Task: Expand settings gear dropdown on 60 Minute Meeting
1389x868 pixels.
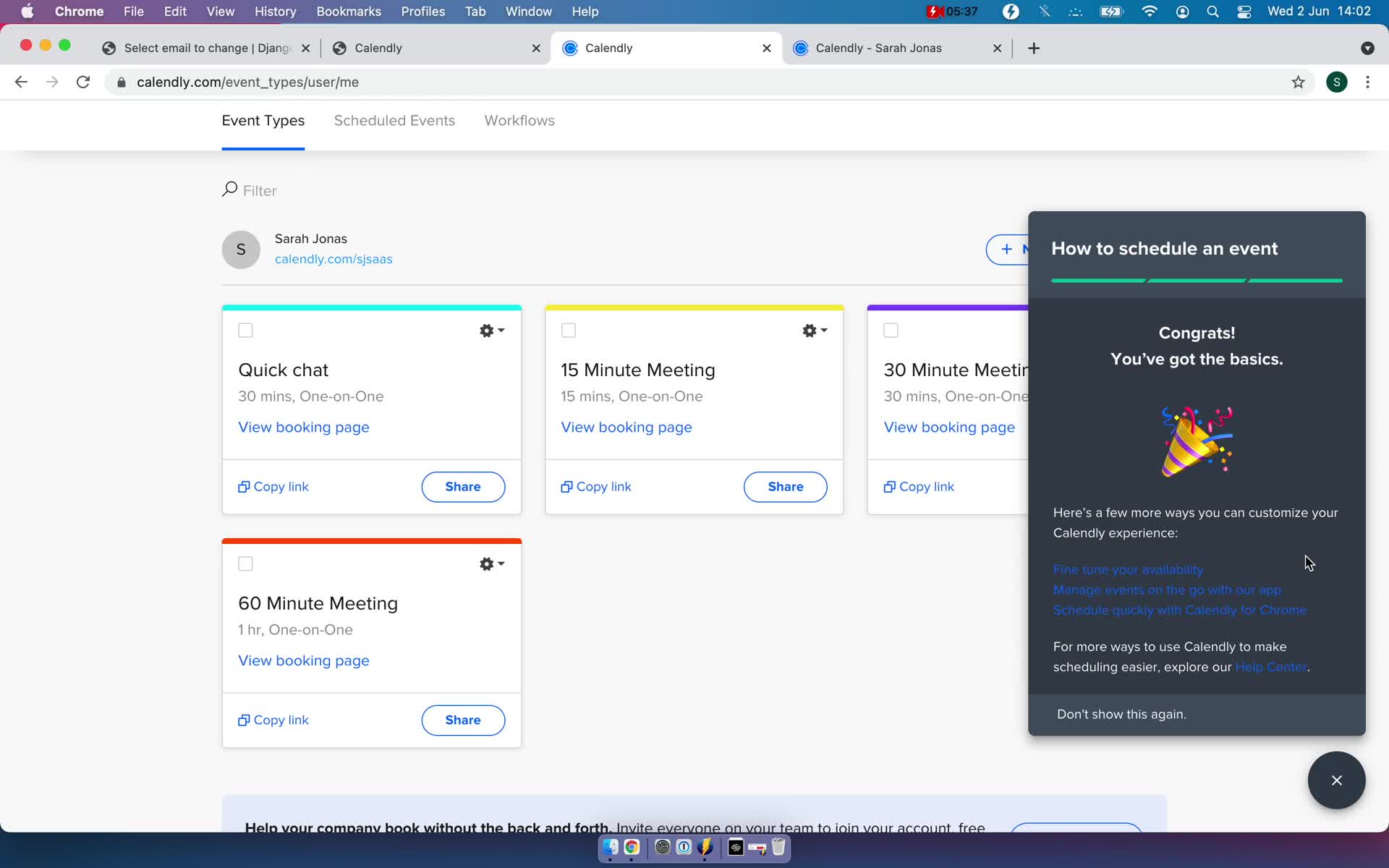Action: [x=491, y=563]
